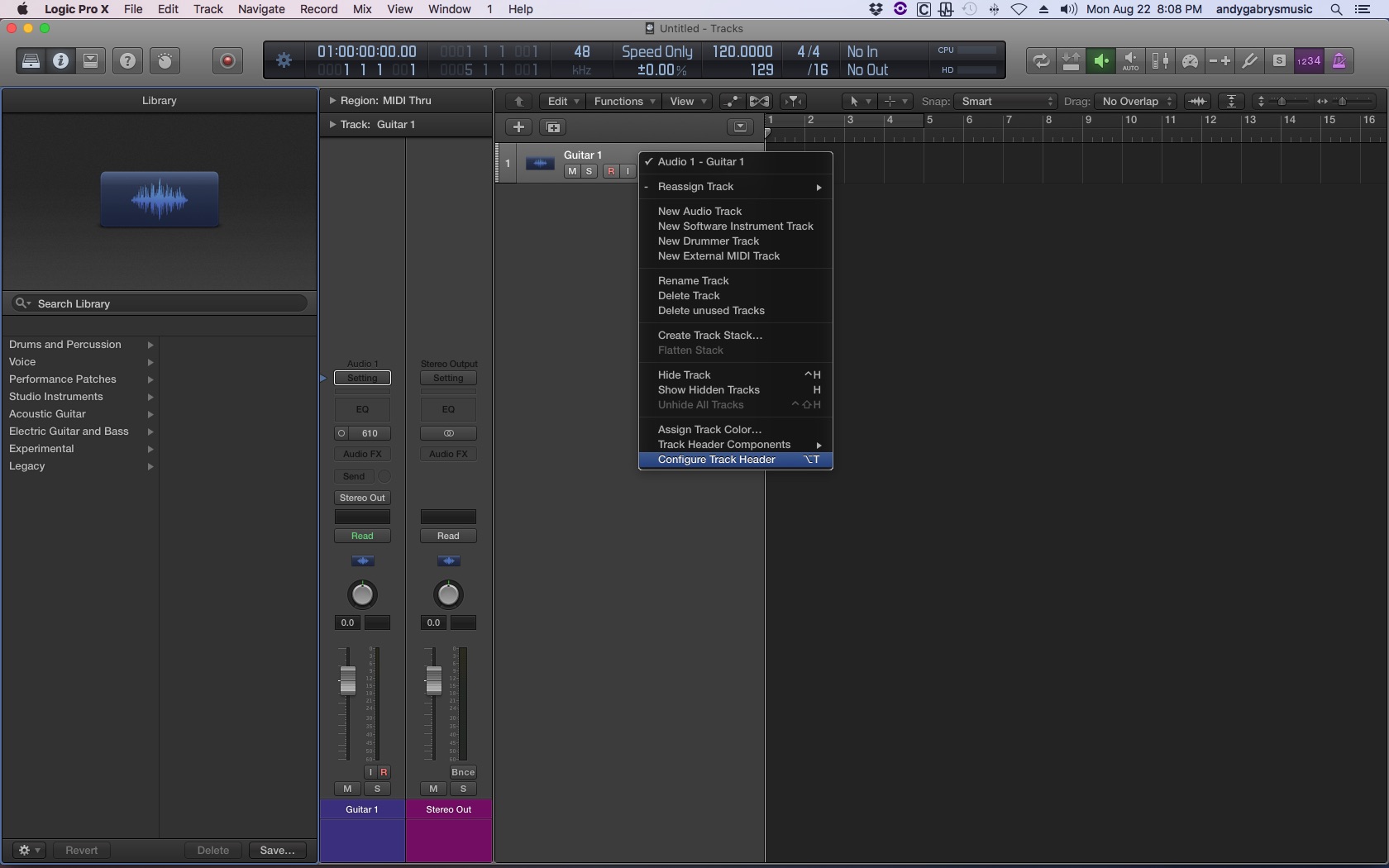Screen dimensions: 1389x868
Task: Open the Snap Smart dropdown
Action: tap(1005, 101)
